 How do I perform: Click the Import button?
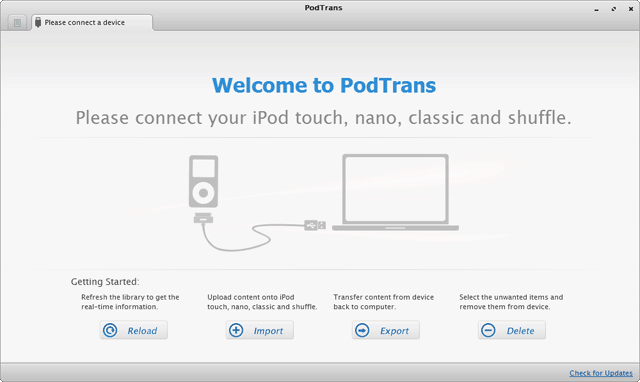pyautogui.click(x=260, y=330)
